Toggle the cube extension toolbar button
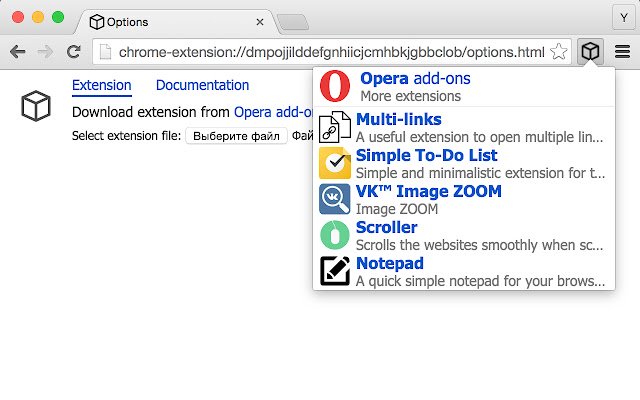Screen dimensions: 640x400 coord(590,51)
